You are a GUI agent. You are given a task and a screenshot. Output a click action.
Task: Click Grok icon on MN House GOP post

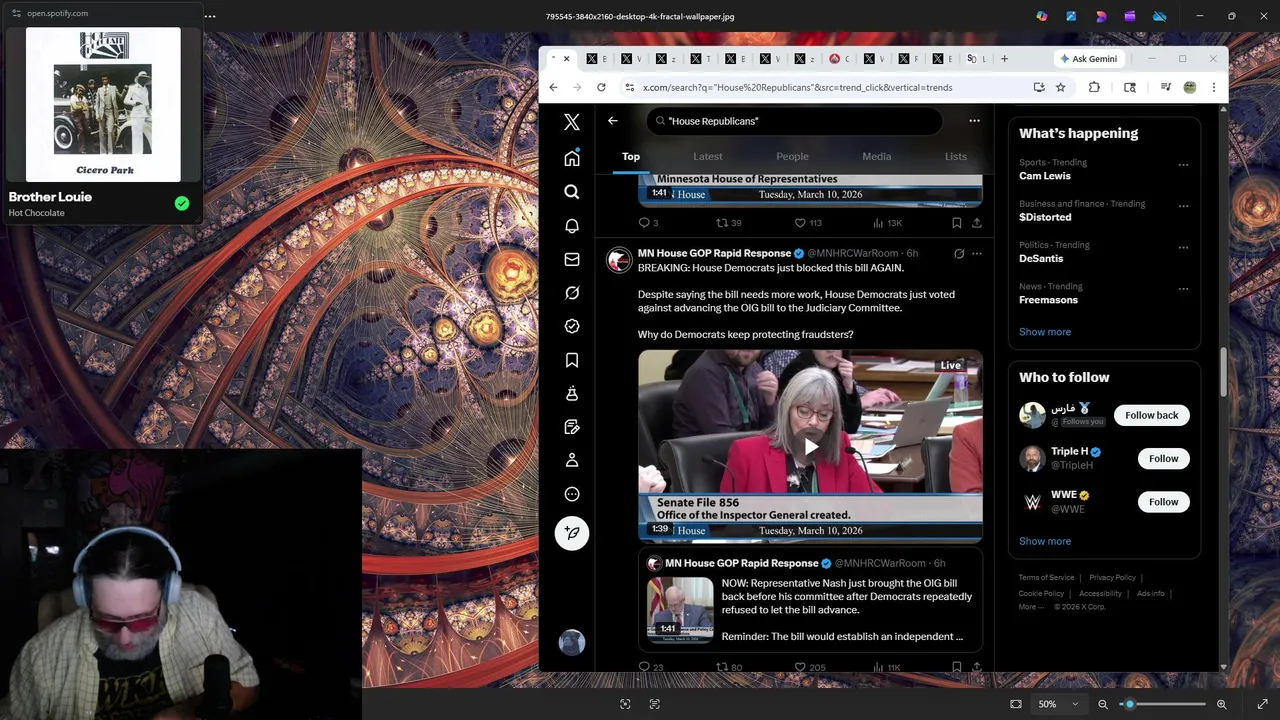tap(959, 254)
